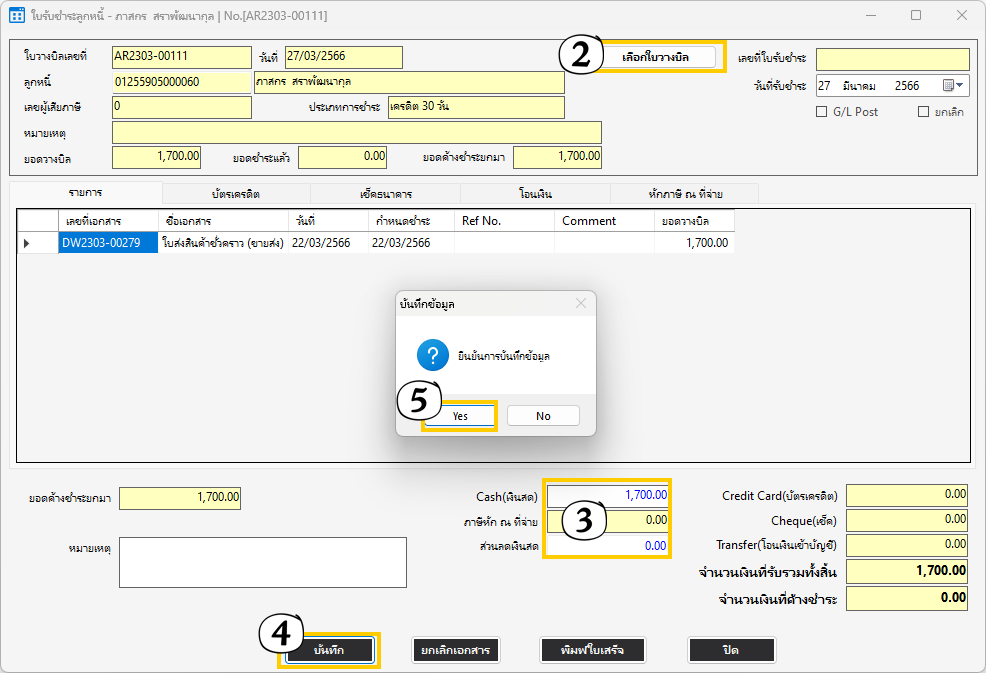Select the โอนเงิน tab
Image resolution: width=986 pixels, height=673 pixels.
click(535, 193)
